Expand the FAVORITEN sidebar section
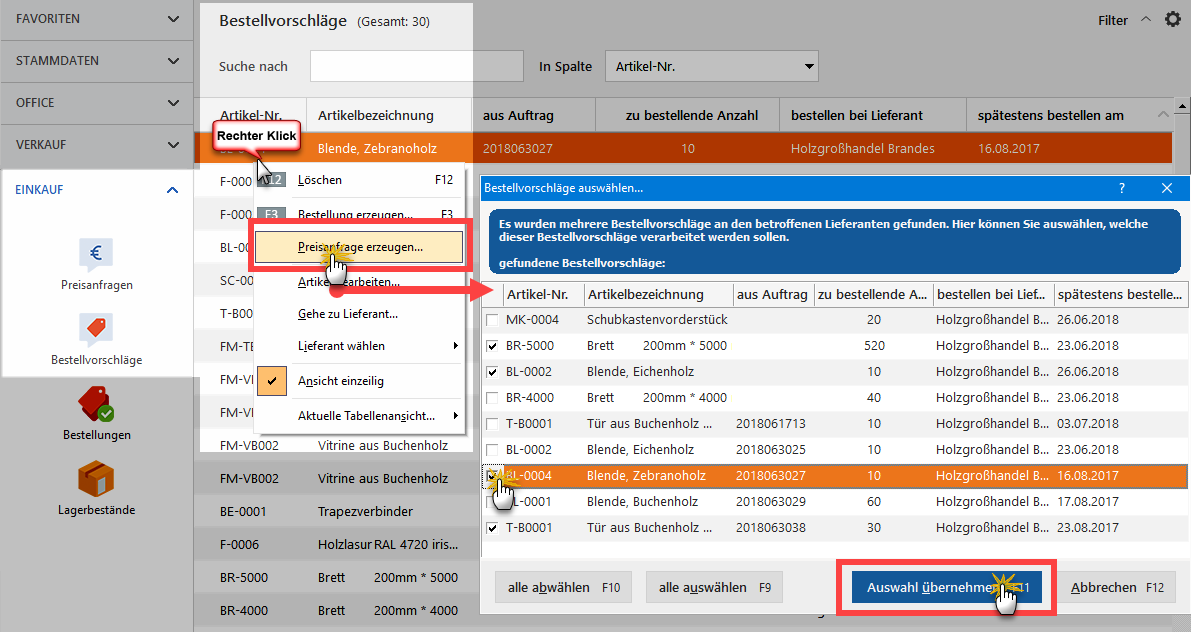Image resolution: width=1191 pixels, height=632 pixels. coord(173,19)
